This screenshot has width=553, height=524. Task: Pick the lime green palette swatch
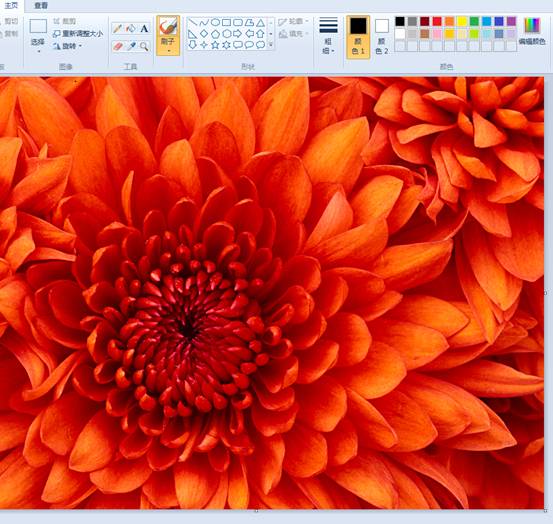pos(474,34)
